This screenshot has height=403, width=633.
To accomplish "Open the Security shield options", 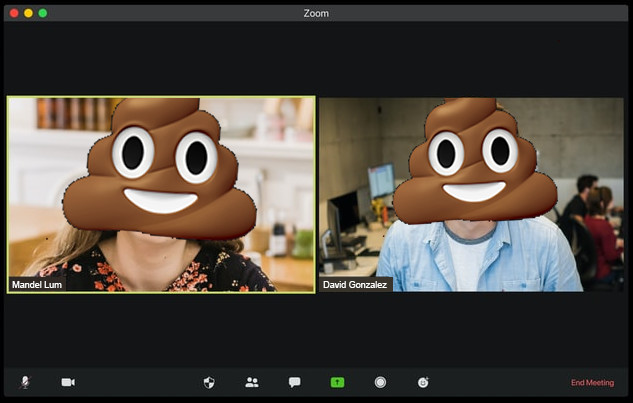I will [209, 382].
